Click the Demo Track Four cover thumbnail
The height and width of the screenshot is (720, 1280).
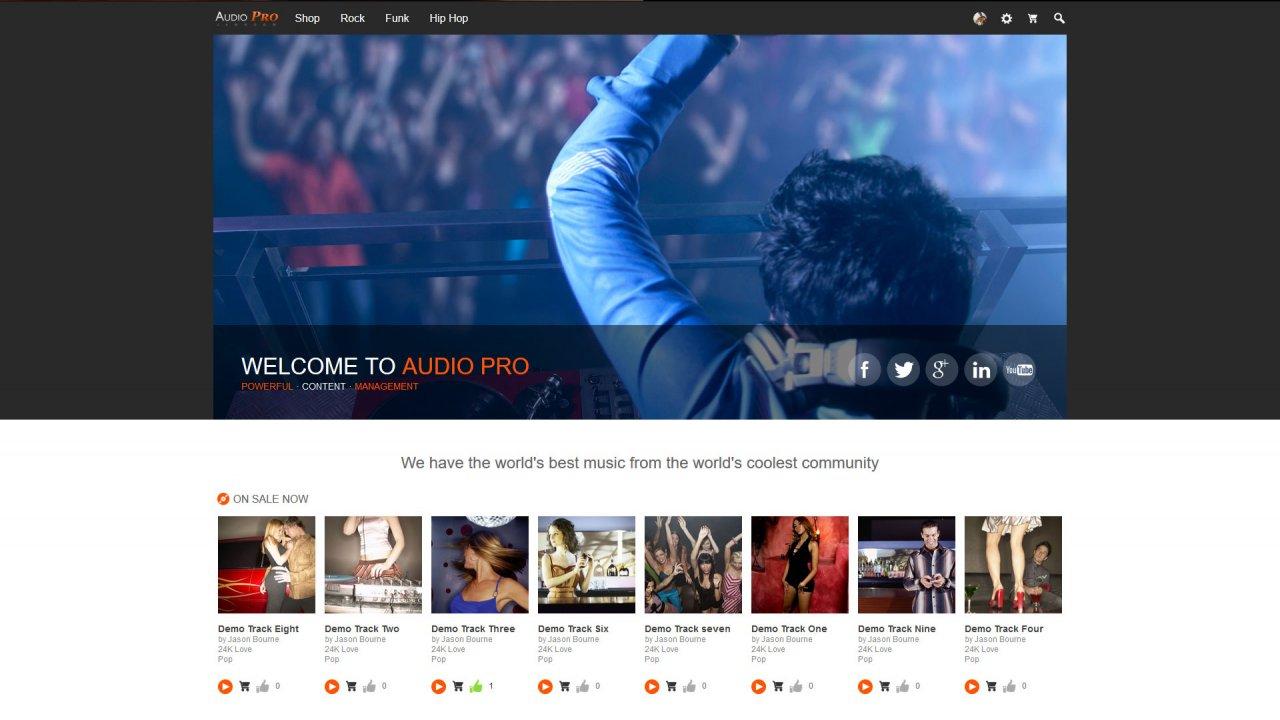pyautogui.click(x=1013, y=565)
